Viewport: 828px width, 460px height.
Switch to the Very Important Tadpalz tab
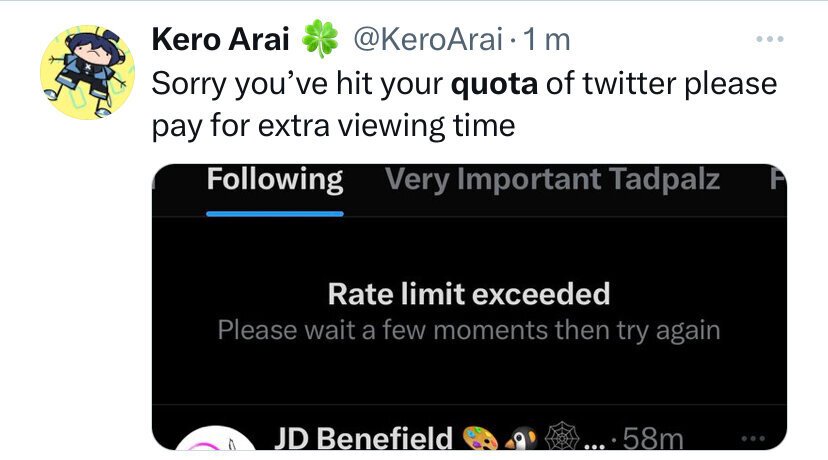552,180
